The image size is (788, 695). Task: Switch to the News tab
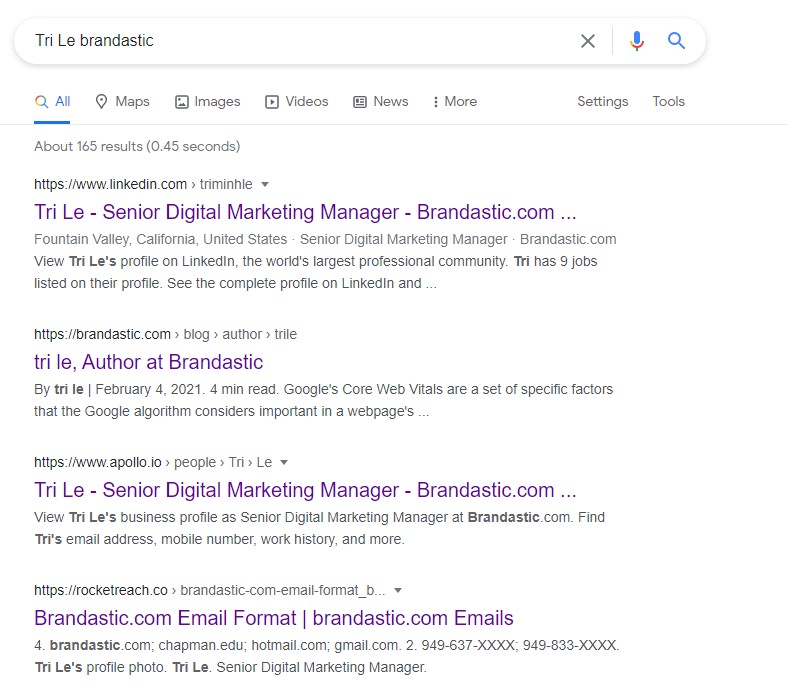click(381, 102)
